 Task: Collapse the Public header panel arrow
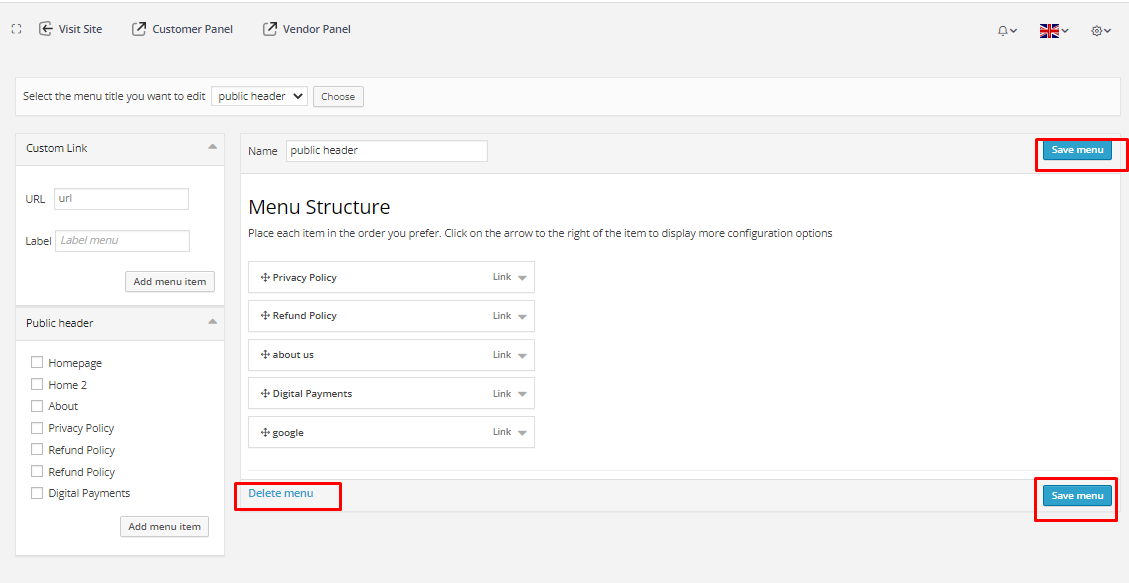(x=212, y=322)
